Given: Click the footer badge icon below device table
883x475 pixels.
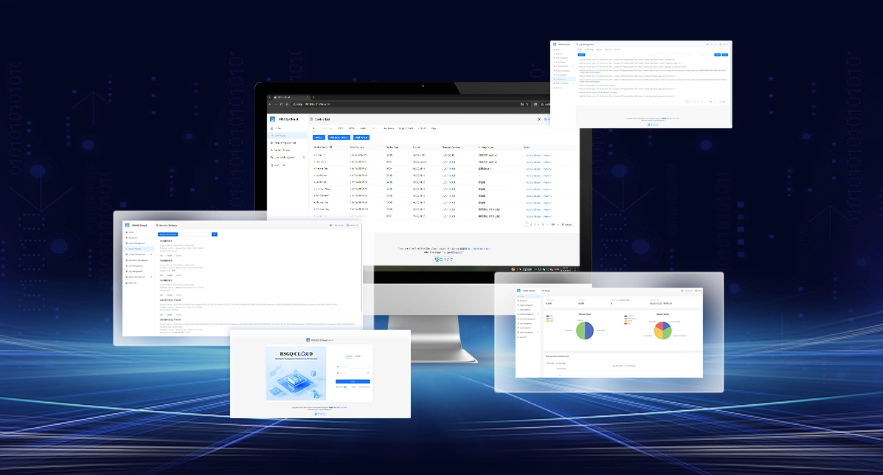Looking at the screenshot, I should [437, 260].
